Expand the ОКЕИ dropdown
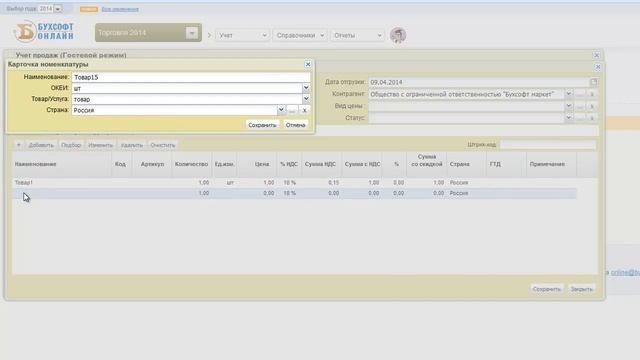The height and width of the screenshot is (360, 640). tap(306, 88)
